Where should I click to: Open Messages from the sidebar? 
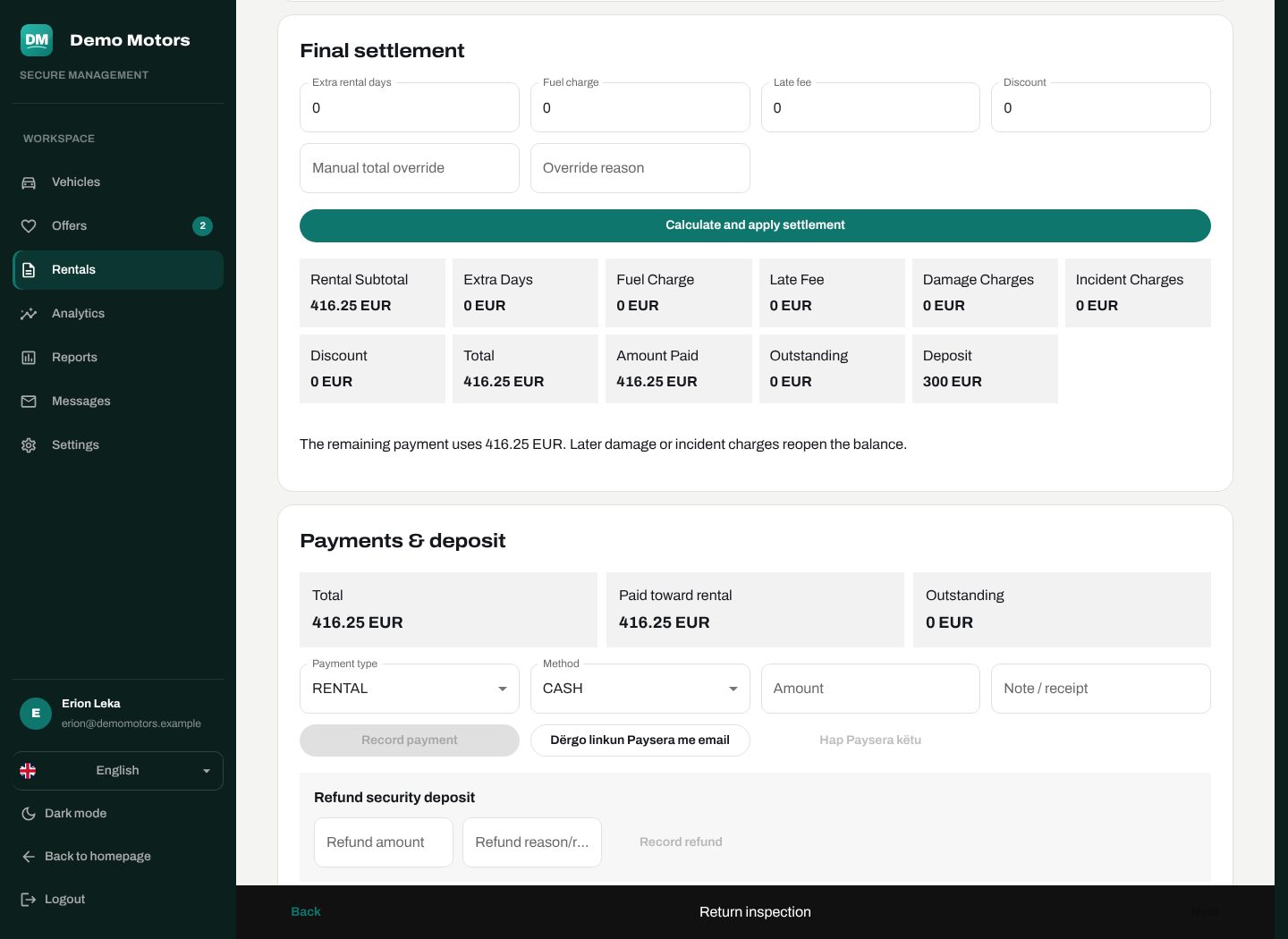coord(118,402)
